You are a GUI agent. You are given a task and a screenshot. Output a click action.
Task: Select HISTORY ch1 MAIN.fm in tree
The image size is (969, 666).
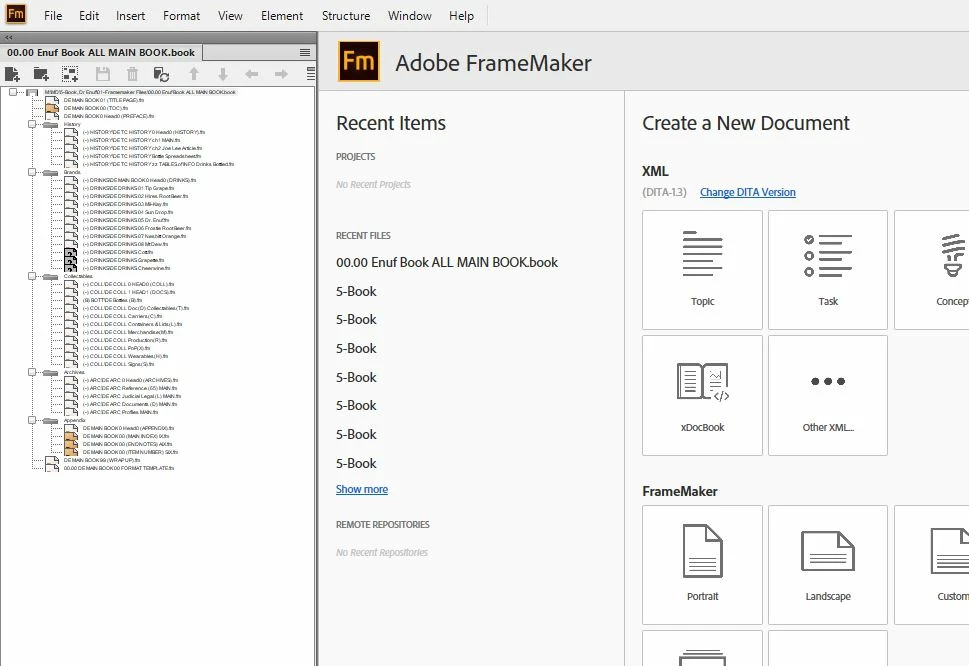(x=131, y=140)
